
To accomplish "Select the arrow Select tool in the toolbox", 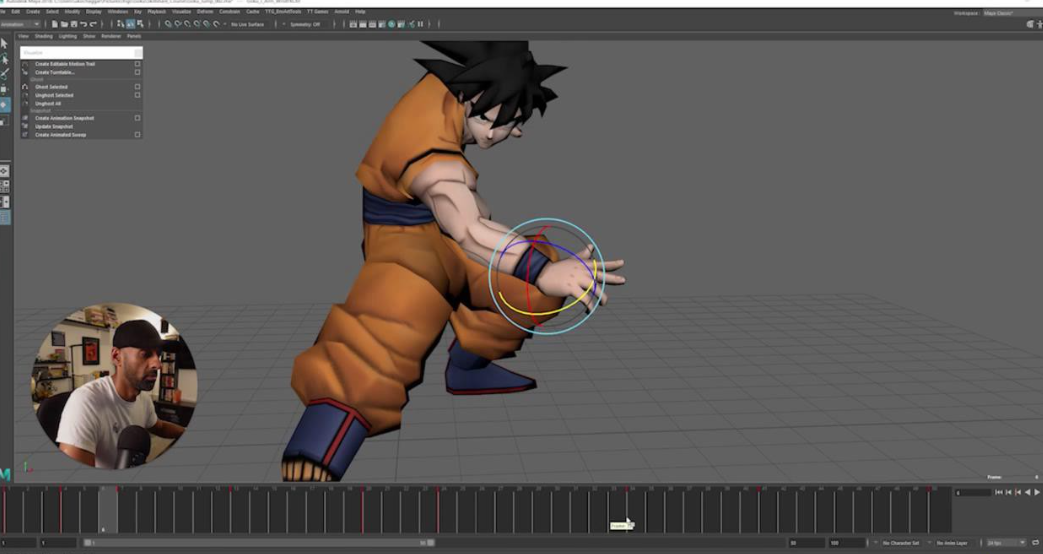I will [x=5, y=43].
